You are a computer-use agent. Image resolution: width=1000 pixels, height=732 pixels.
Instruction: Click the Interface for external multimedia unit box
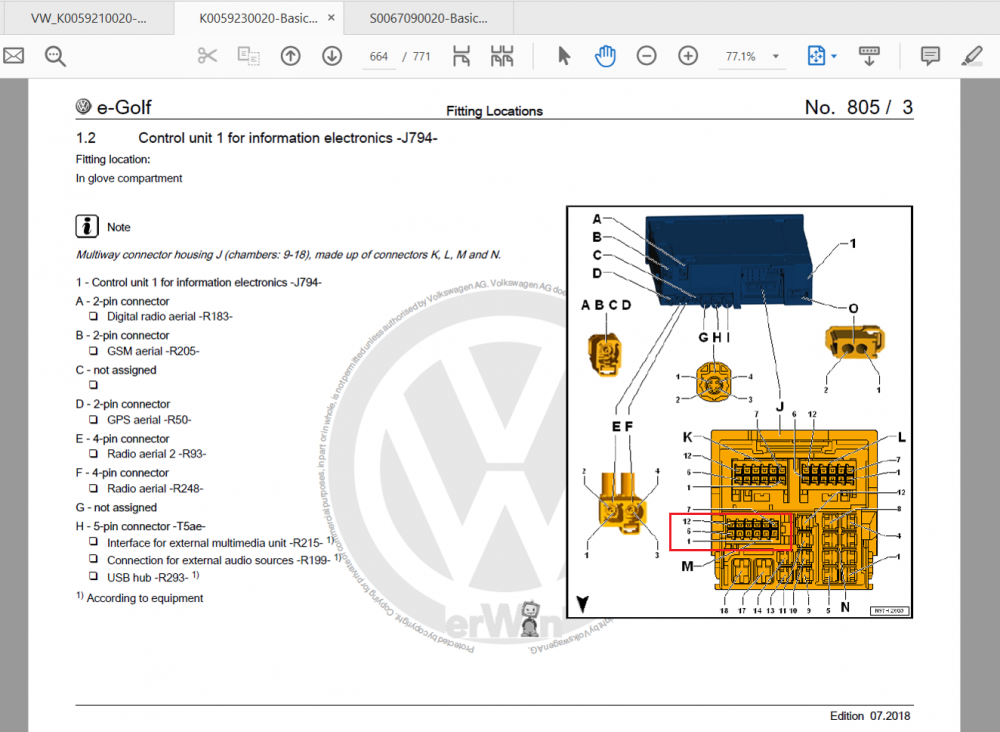pyautogui.click(x=94, y=542)
